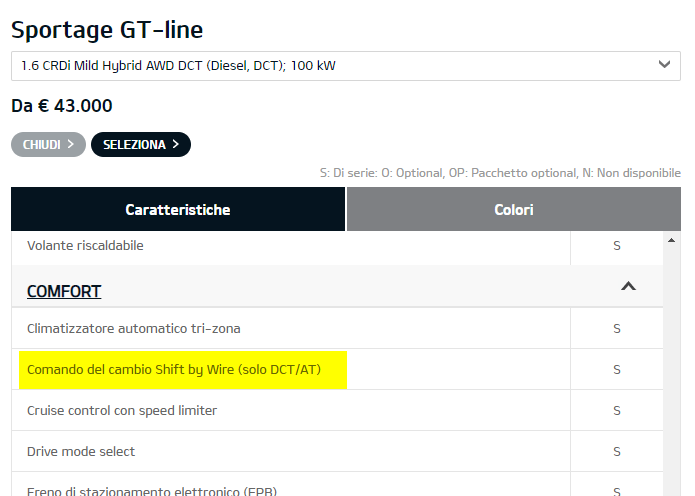695x496 pixels.
Task: Click the Freno di stazionamento elettronico row
Action: pyautogui.click(x=337, y=484)
